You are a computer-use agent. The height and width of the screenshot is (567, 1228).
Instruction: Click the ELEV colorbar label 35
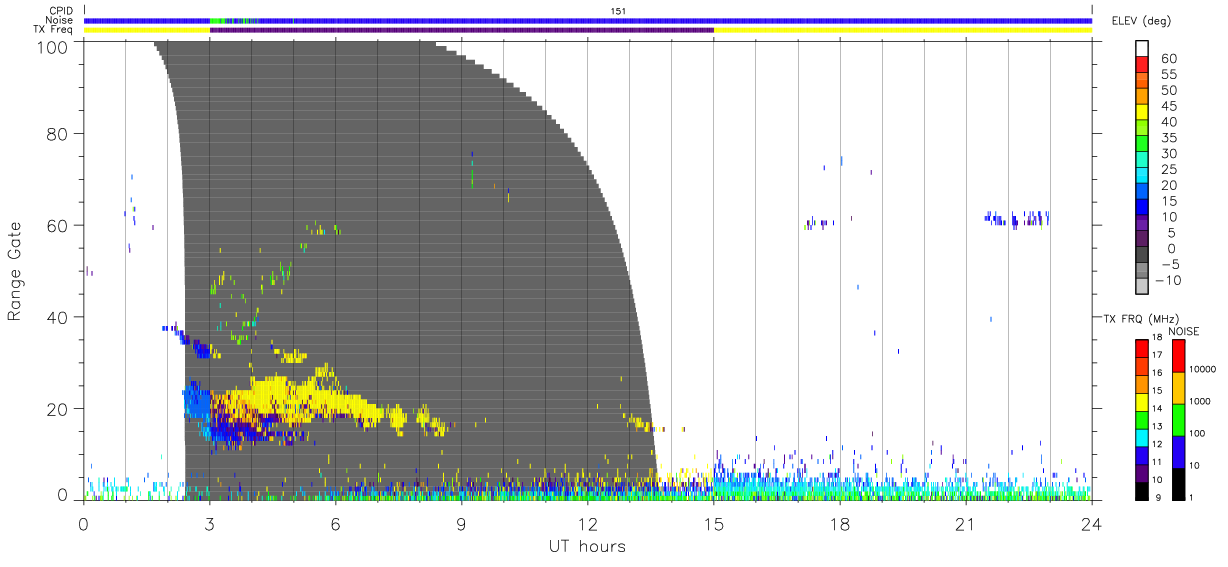click(1168, 138)
